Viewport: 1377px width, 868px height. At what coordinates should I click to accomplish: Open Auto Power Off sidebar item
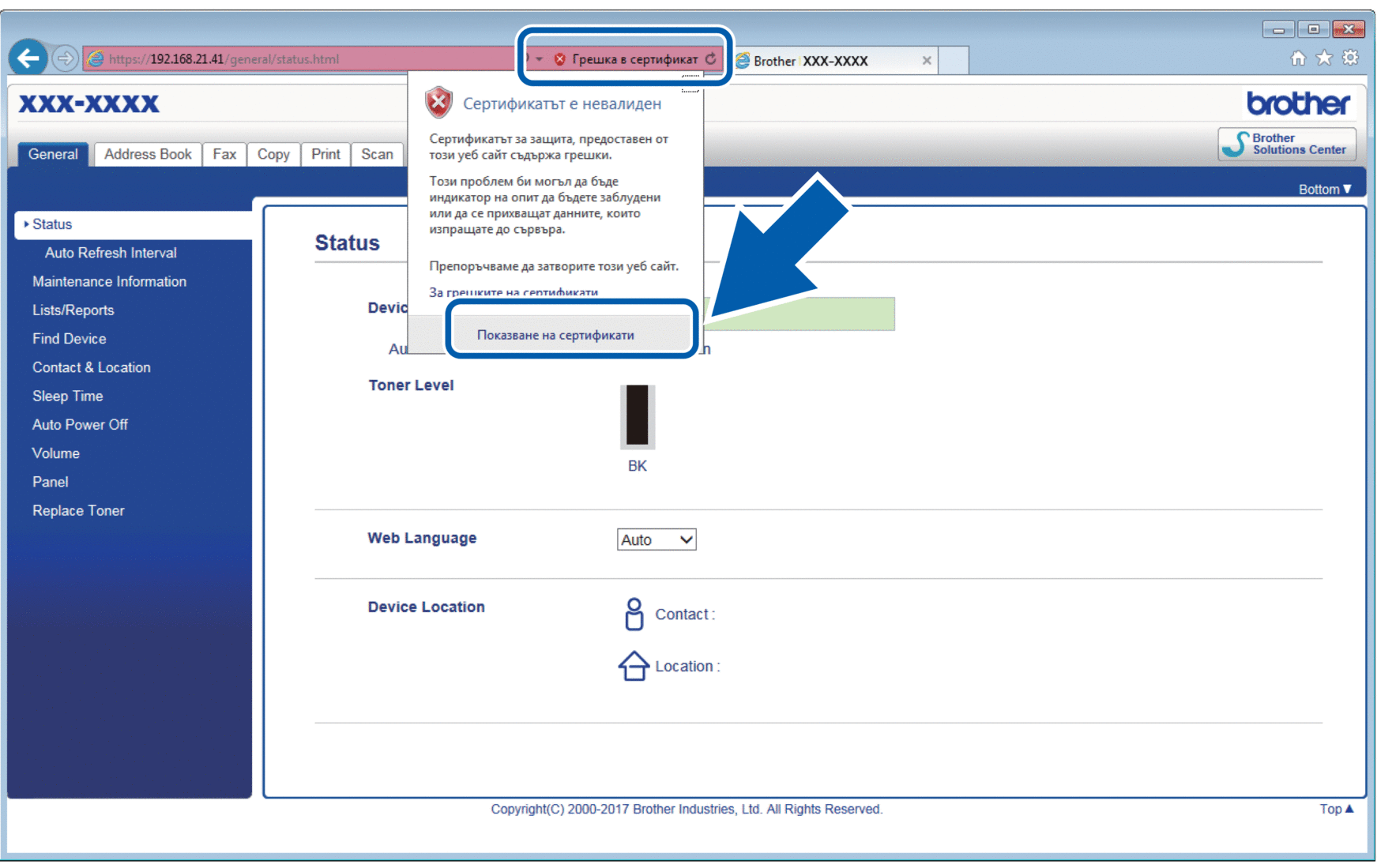coord(80,425)
